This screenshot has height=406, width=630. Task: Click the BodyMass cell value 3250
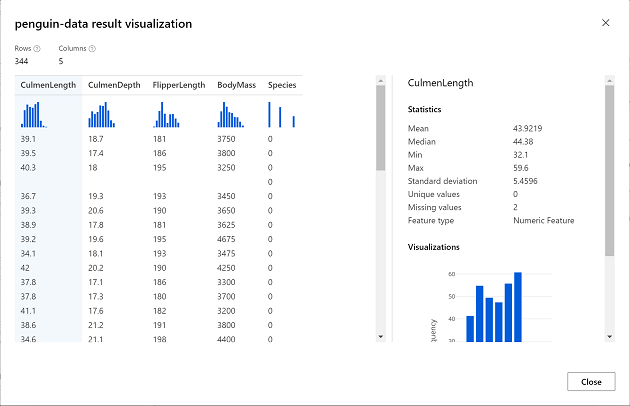pos(226,168)
